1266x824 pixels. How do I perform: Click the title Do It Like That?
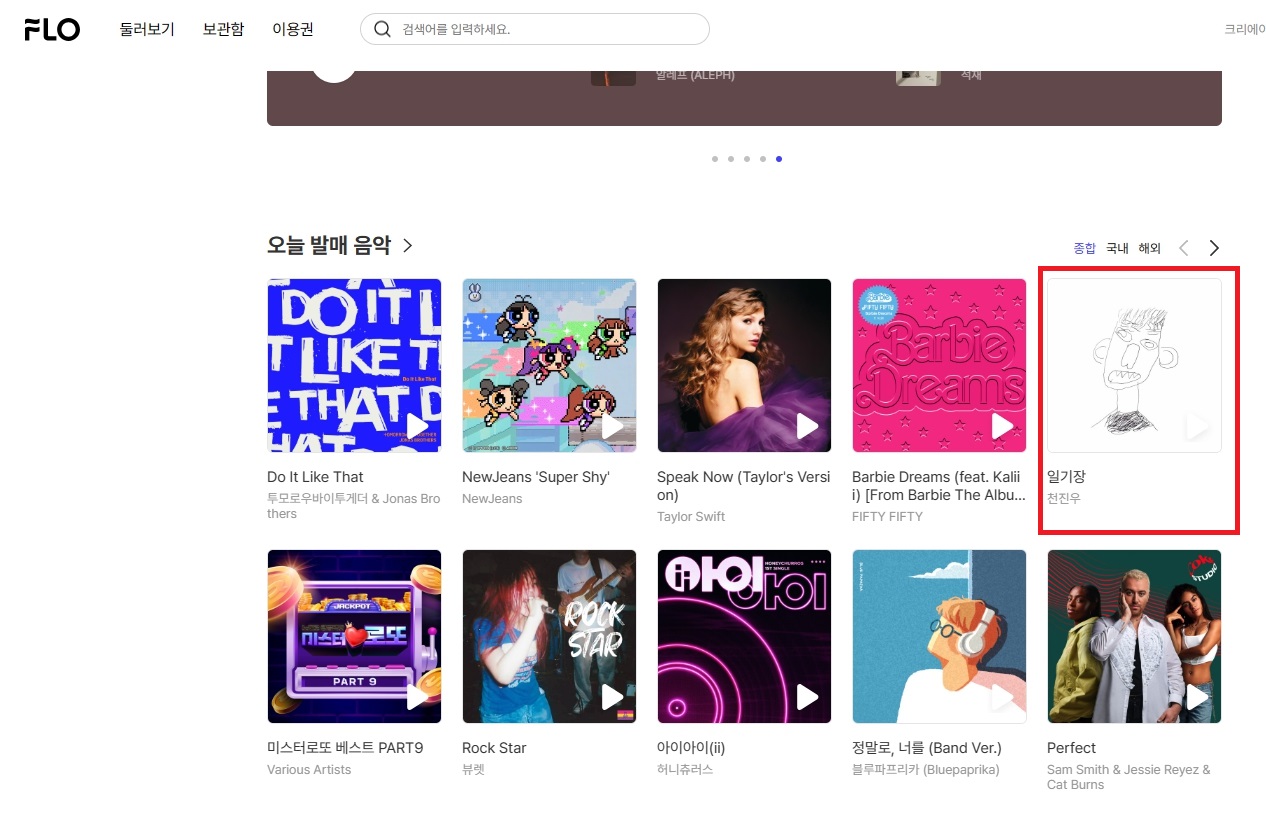(315, 477)
